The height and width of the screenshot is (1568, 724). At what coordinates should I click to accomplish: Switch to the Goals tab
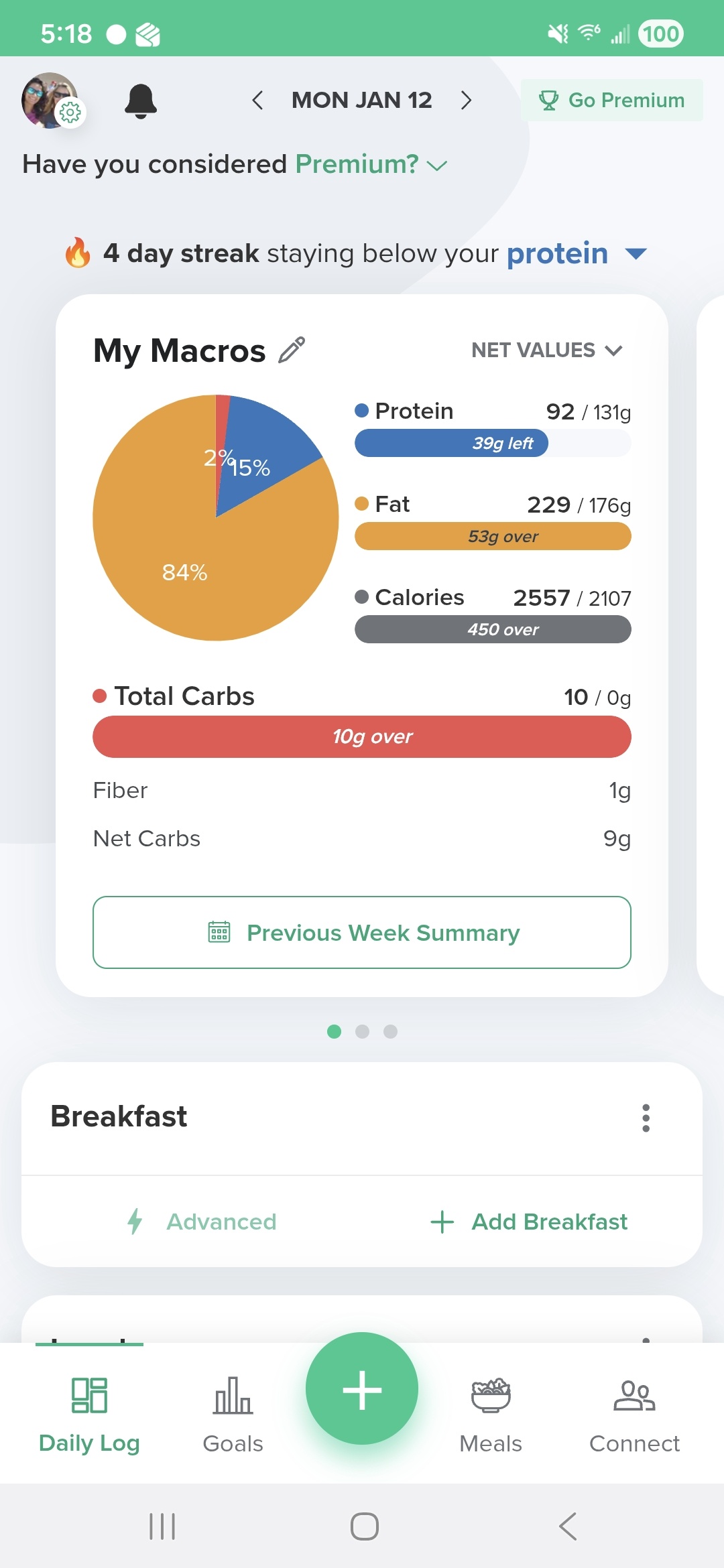coord(233,1414)
